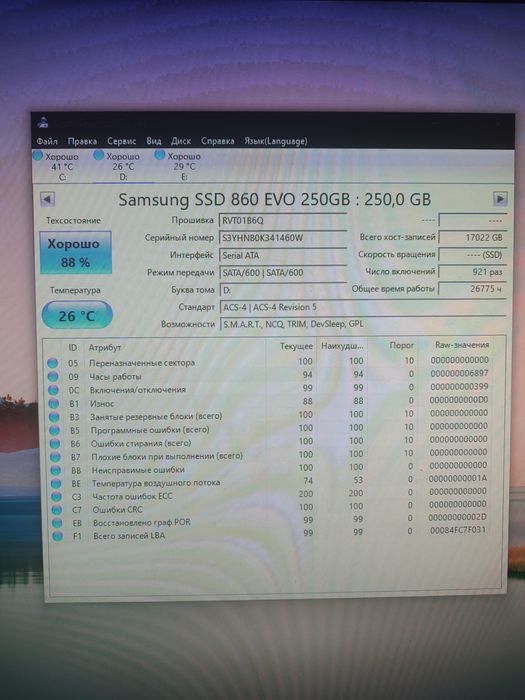Image resolution: width=525 pixels, height=700 pixels.
Task: Click the Хорошо 88 % health status button
Action: coord(75,252)
